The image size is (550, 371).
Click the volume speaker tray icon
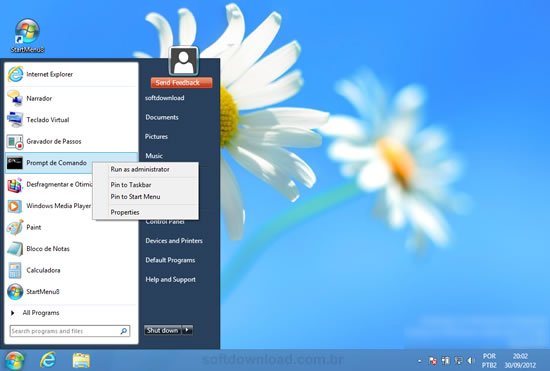tap(470, 360)
